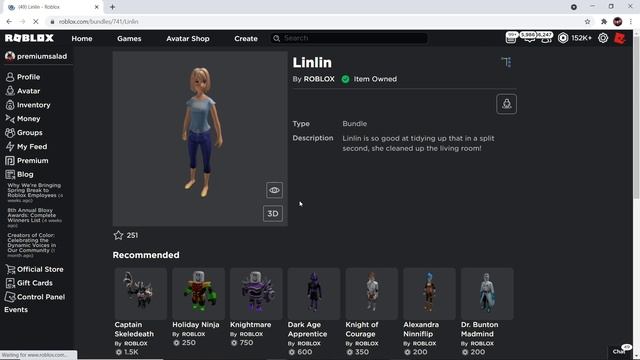Image resolution: width=640 pixels, height=360 pixels.
Task: Switch avatar preview to 3D view
Action: pos(273,213)
